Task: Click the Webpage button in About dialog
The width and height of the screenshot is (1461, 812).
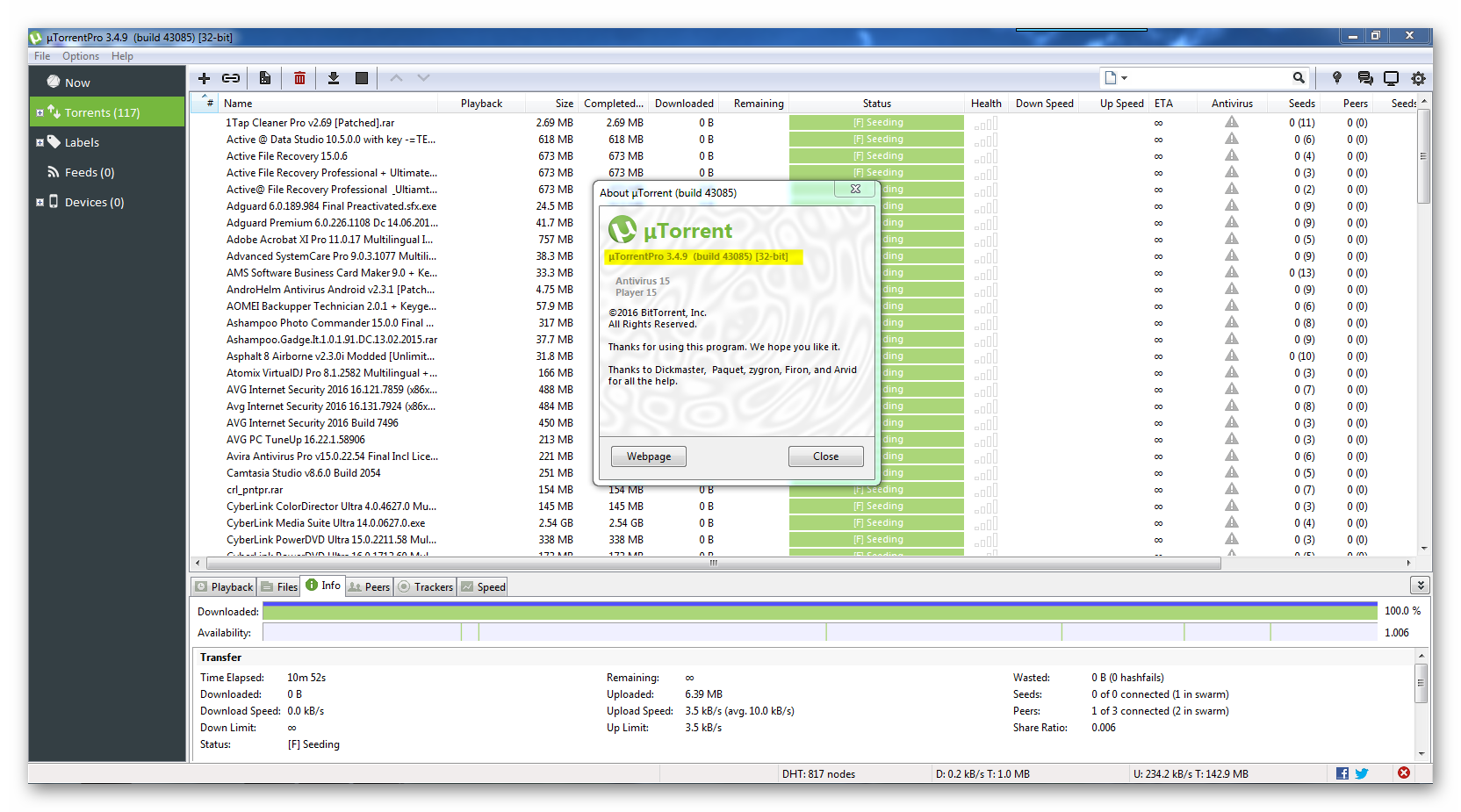Action: point(649,456)
